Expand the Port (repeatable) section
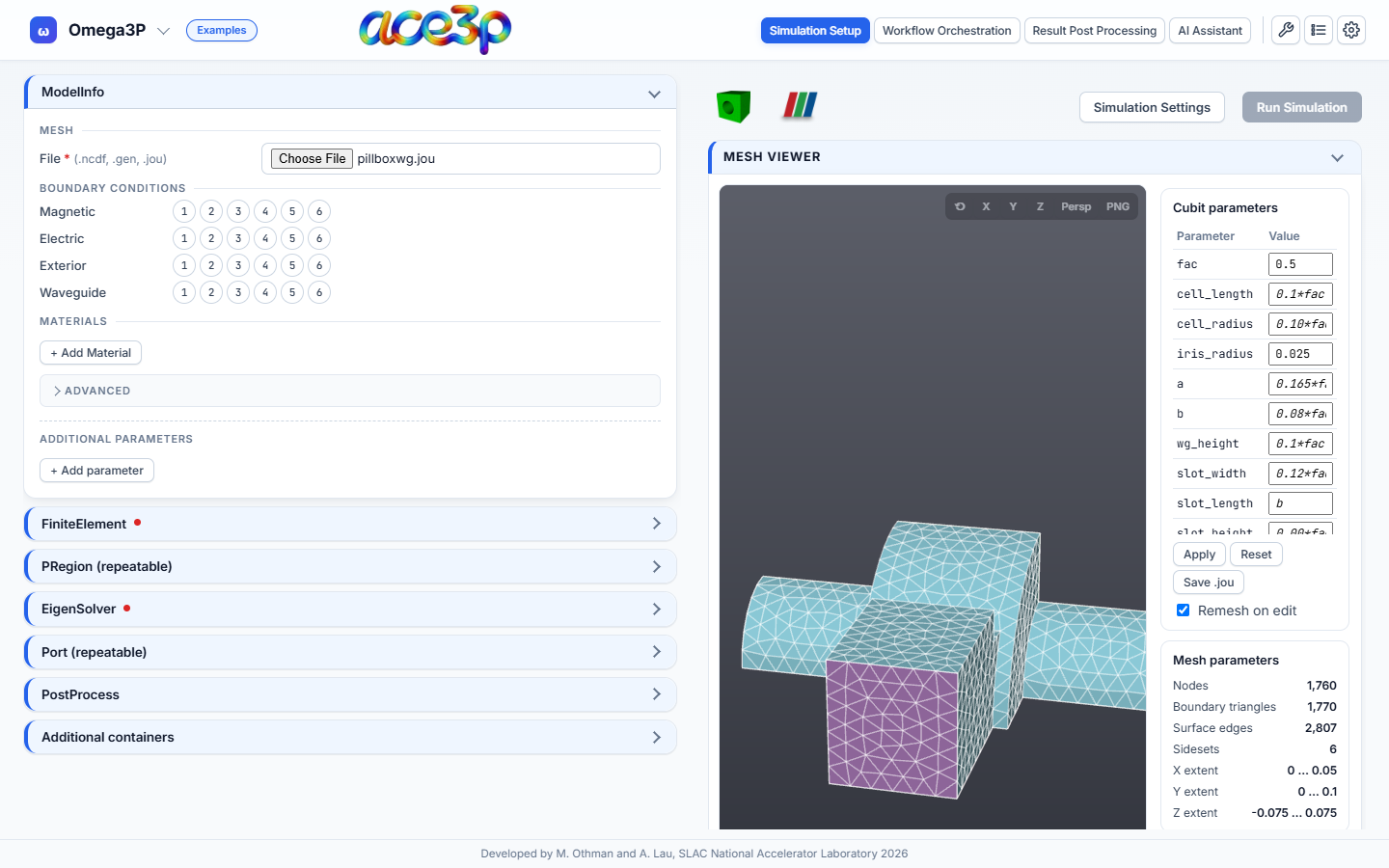 [351, 652]
